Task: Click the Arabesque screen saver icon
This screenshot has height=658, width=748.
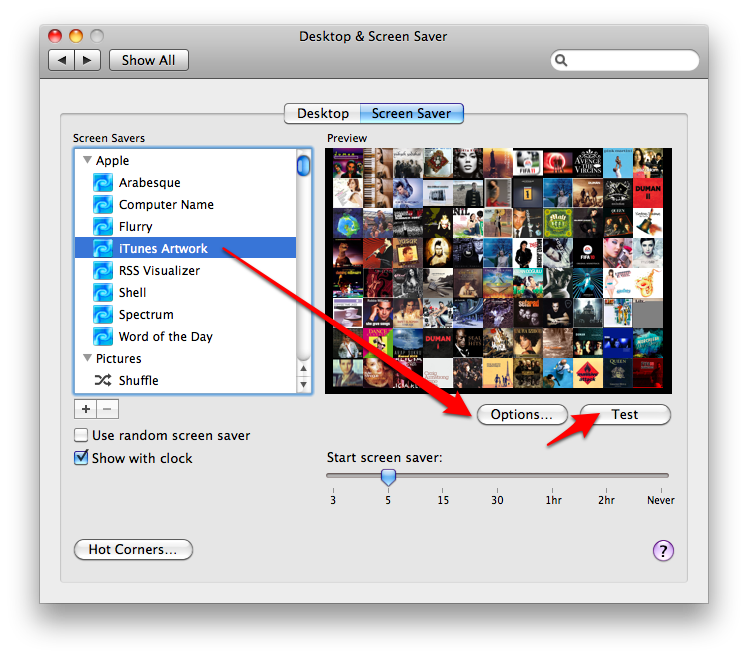Action: 103,183
